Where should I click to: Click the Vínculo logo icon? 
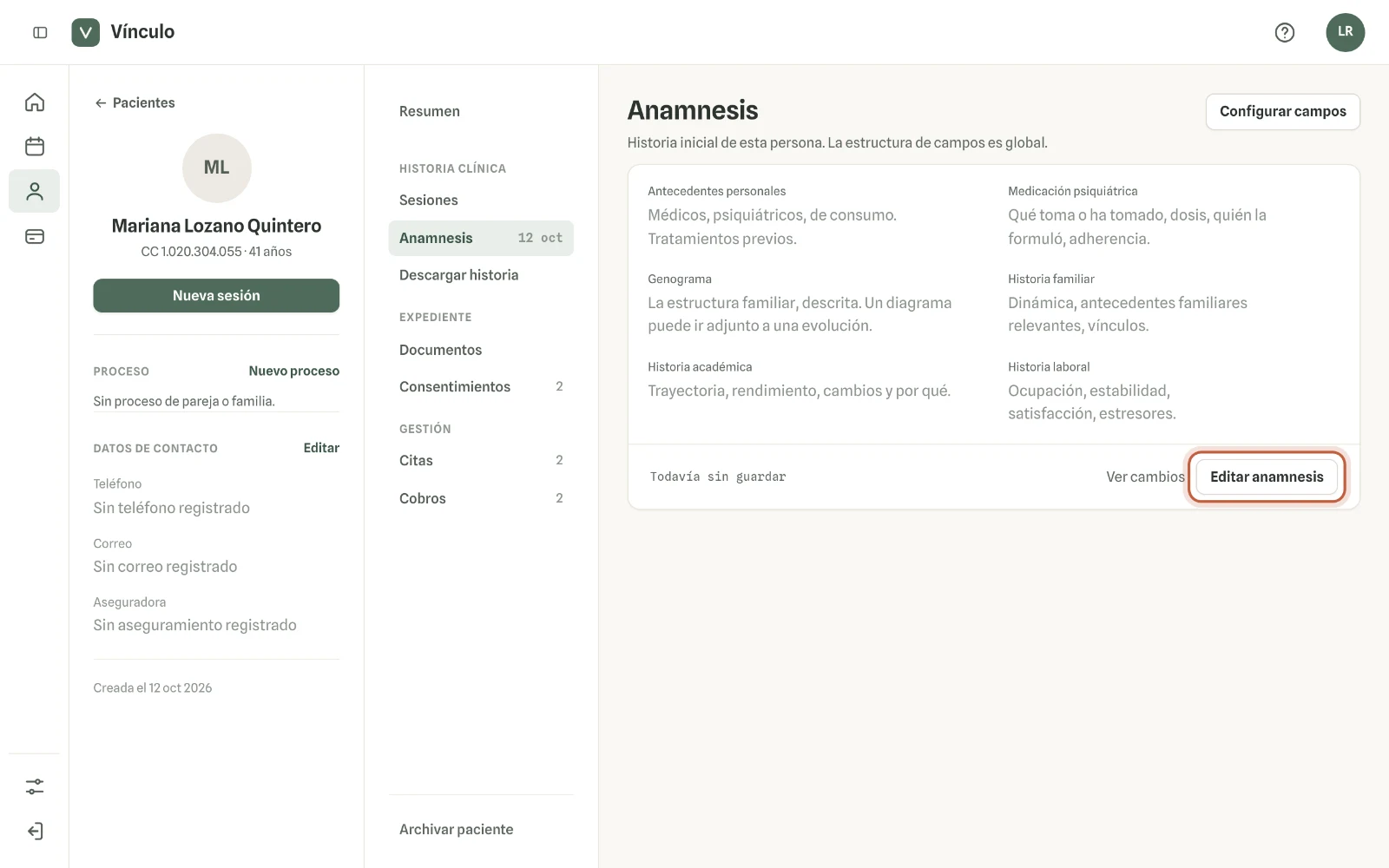pos(85,32)
